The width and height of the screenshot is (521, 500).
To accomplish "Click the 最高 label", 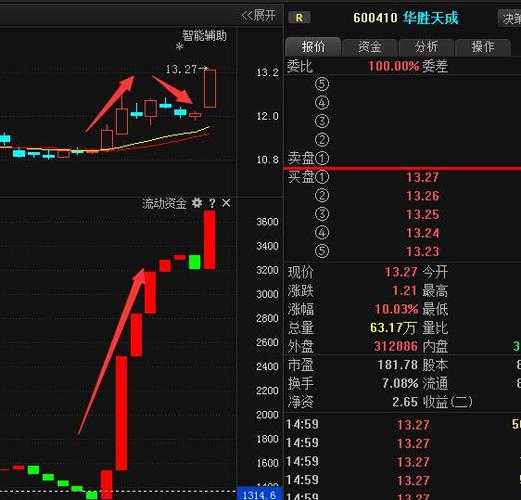I will click(x=435, y=291).
